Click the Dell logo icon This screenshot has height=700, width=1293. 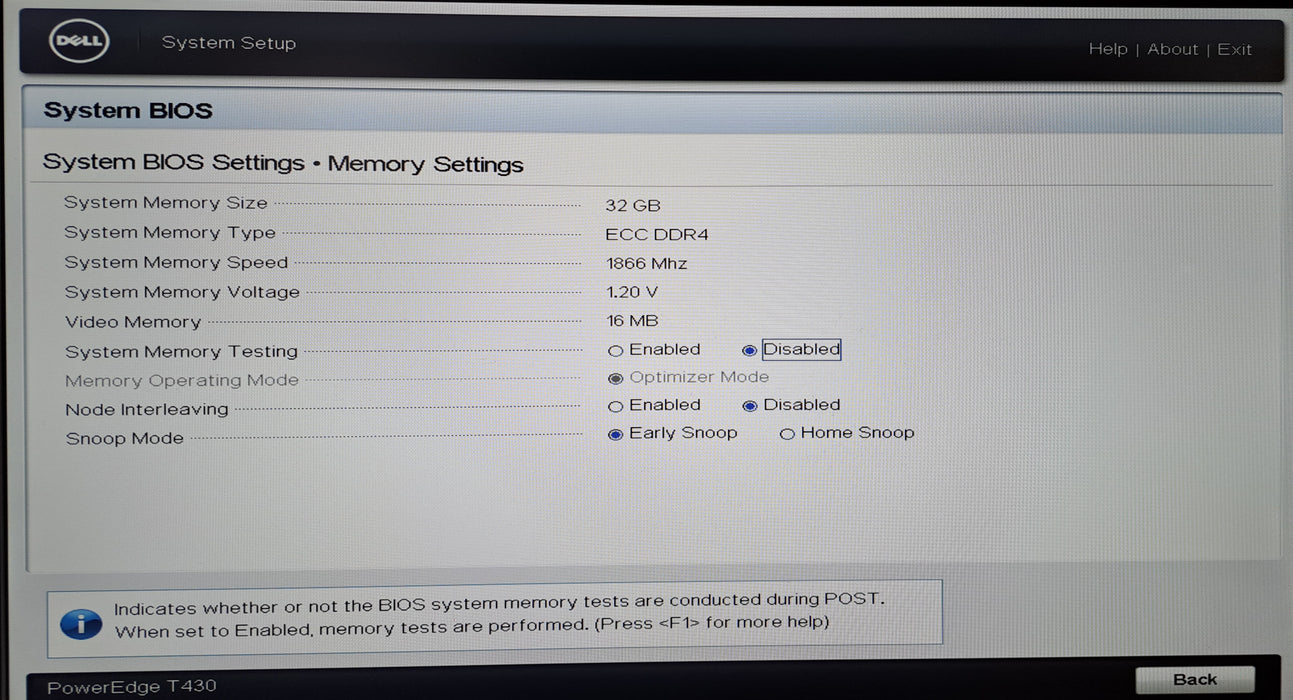click(78, 42)
